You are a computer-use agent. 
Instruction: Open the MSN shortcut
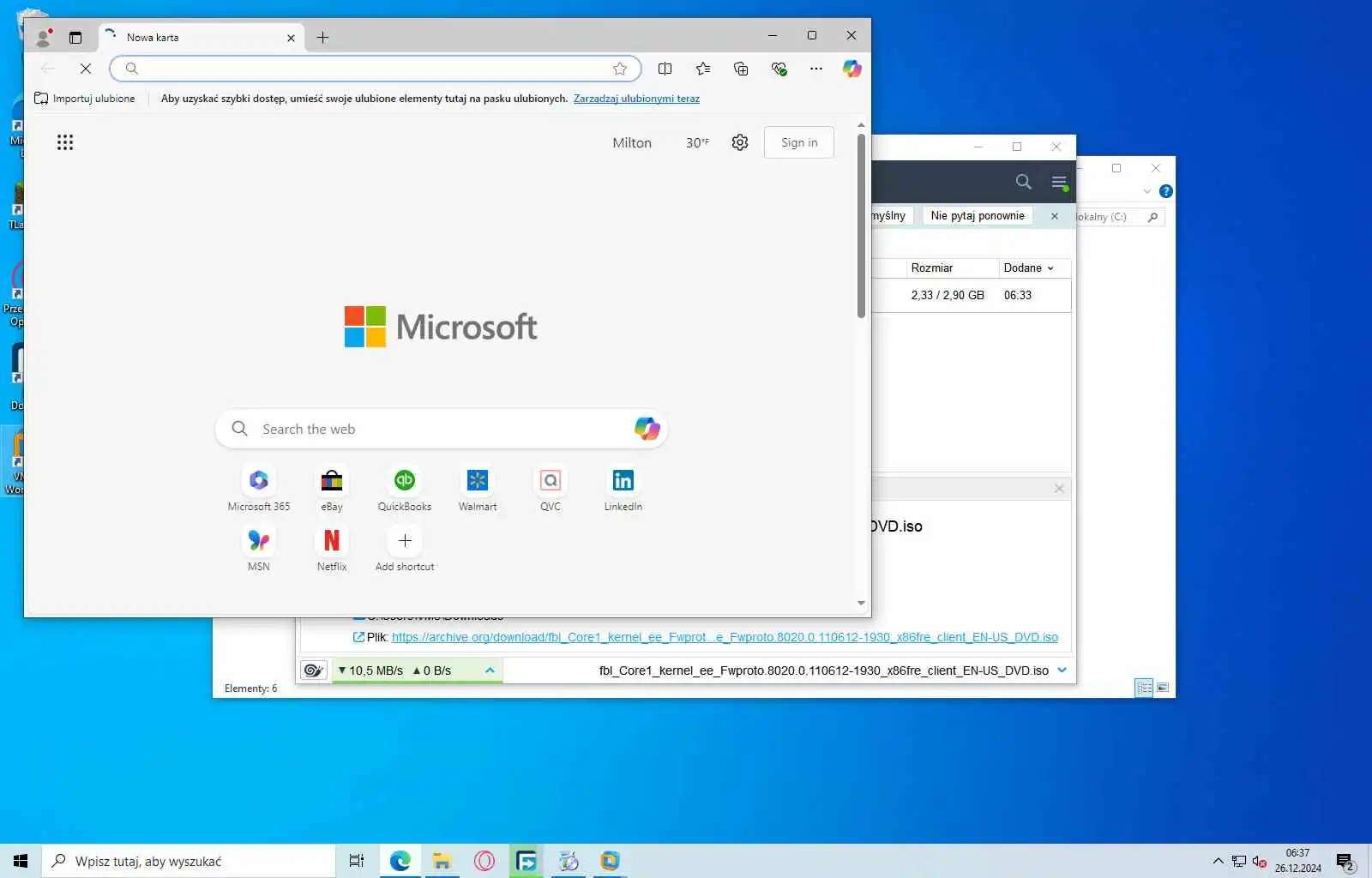coord(259,550)
